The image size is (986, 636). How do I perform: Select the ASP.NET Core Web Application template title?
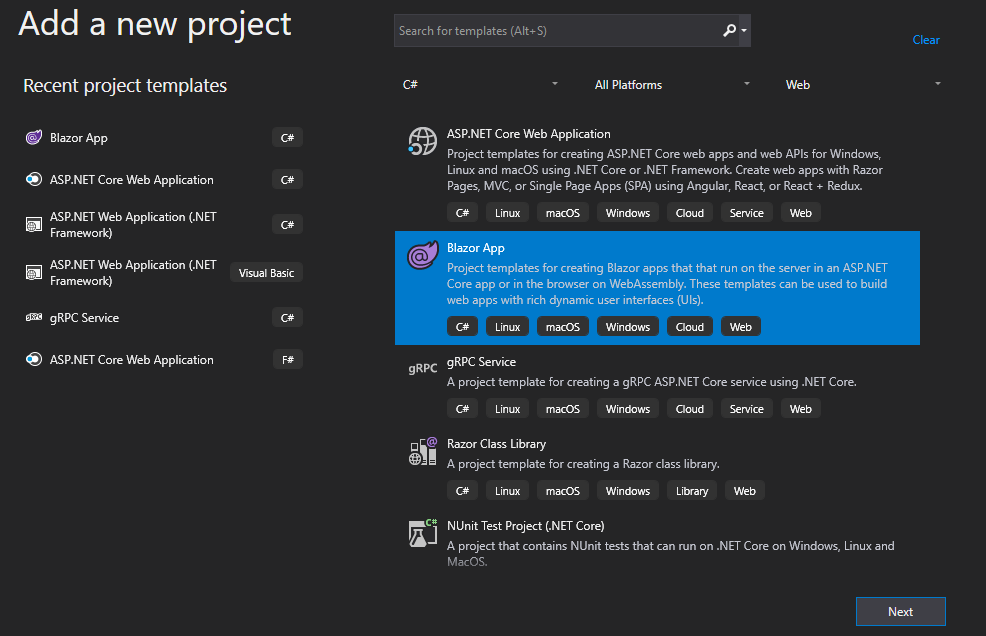click(x=528, y=133)
